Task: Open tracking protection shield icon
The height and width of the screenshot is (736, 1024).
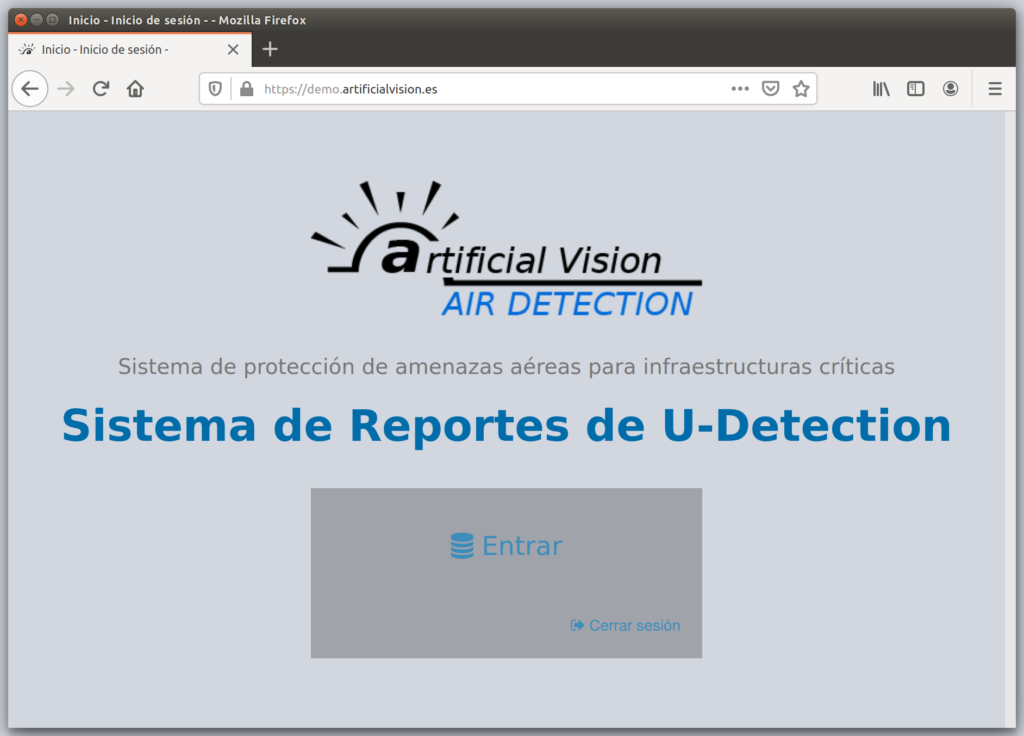Action: pos(215,89)
